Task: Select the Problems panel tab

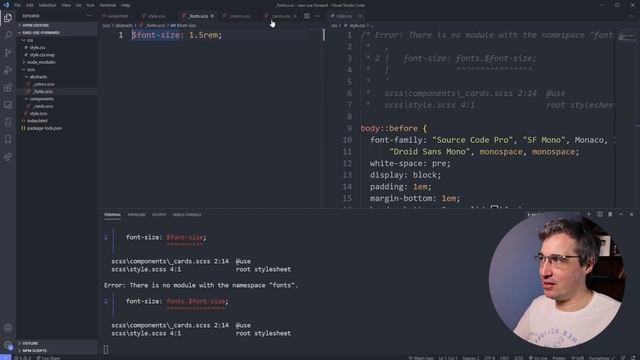Action: coord(136,215)
